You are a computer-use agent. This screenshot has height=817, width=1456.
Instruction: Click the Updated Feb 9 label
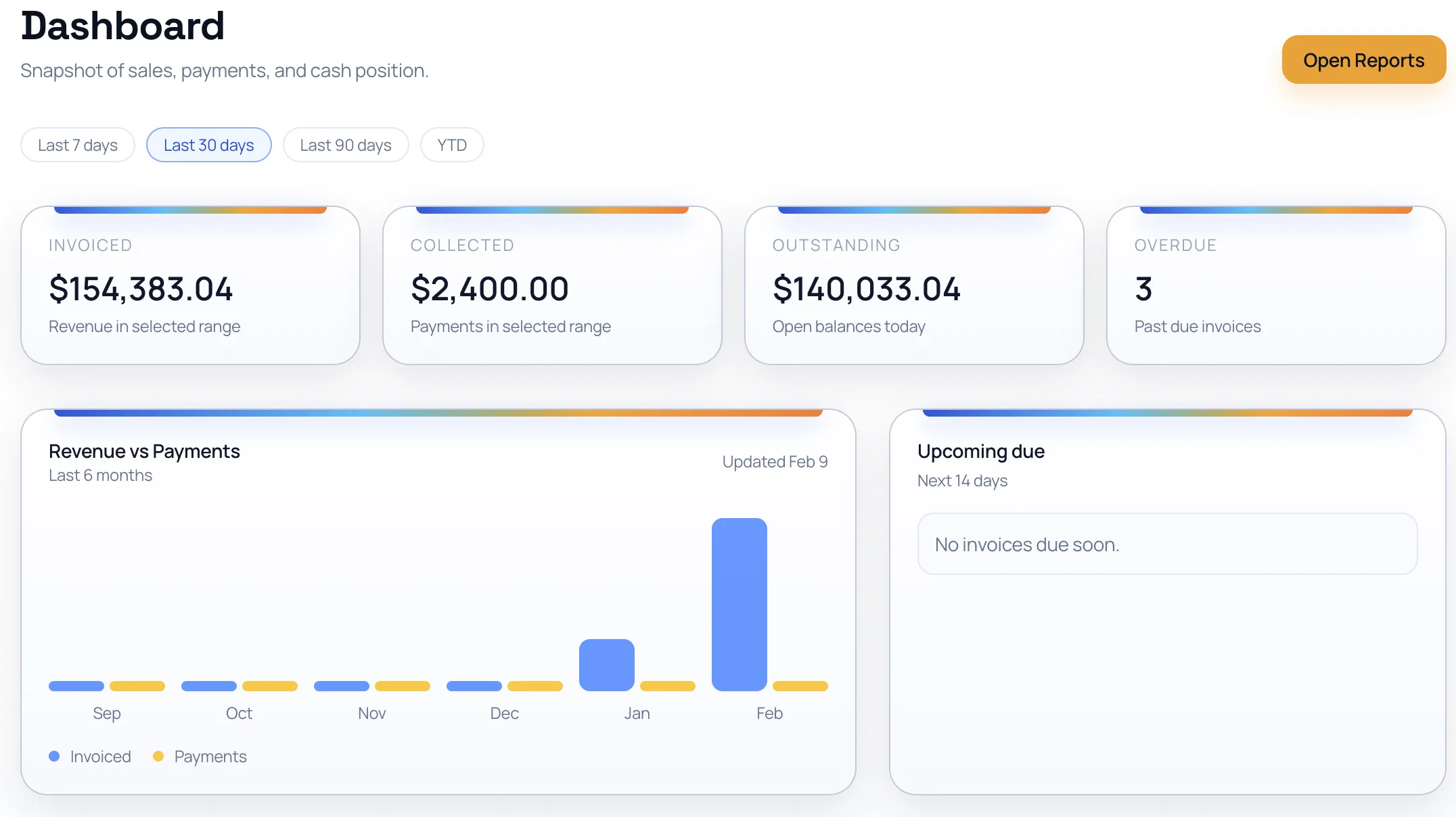click(775, 461)
